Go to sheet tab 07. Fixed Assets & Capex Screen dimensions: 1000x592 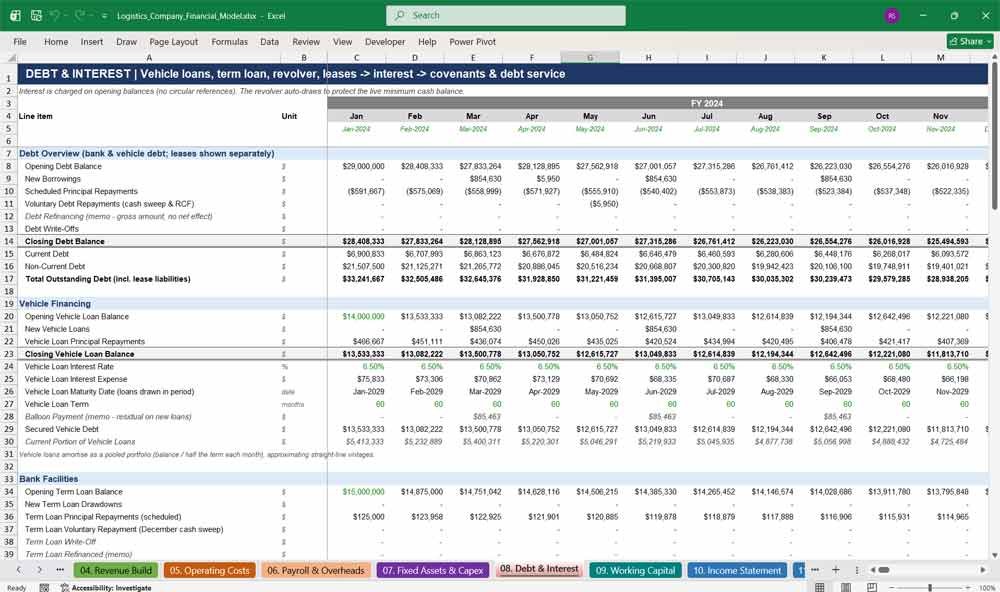433,570
